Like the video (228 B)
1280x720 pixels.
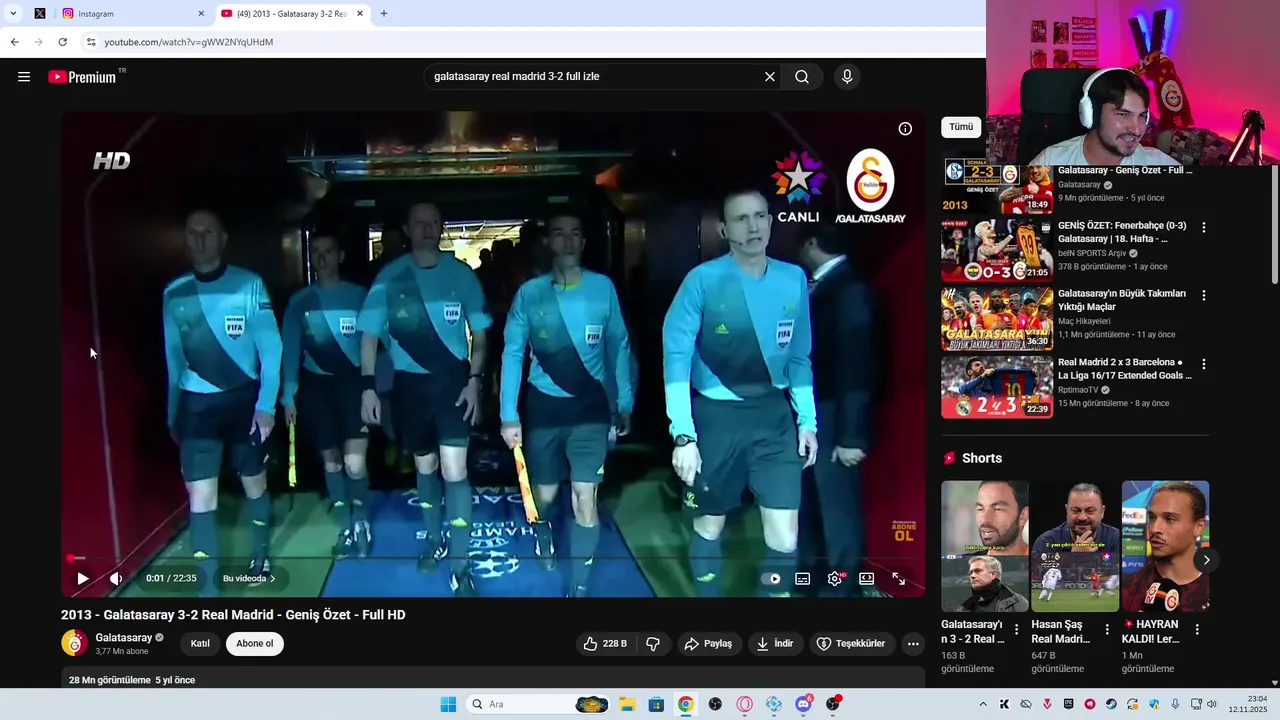tap(605, 644)
